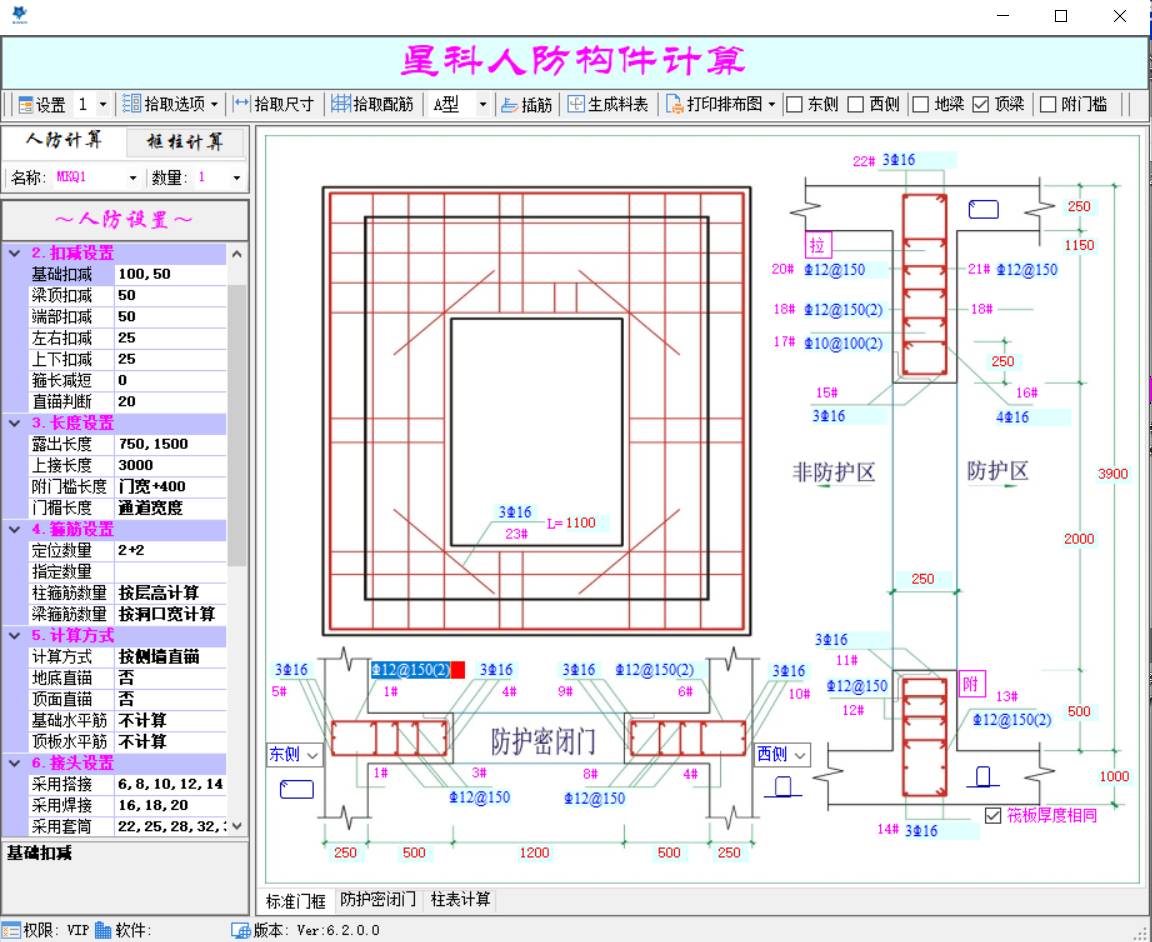
Task: Click the 生成料表 generate material table icon
Action: 576,104
